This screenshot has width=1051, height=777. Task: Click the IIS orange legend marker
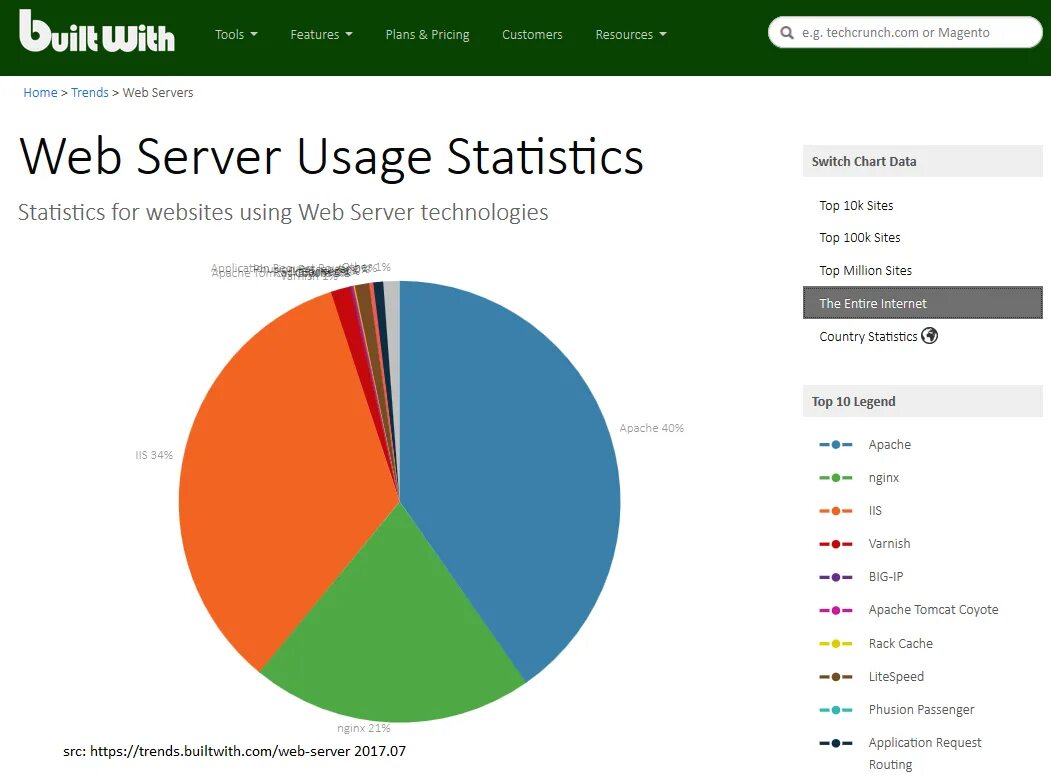coord(835,511)
